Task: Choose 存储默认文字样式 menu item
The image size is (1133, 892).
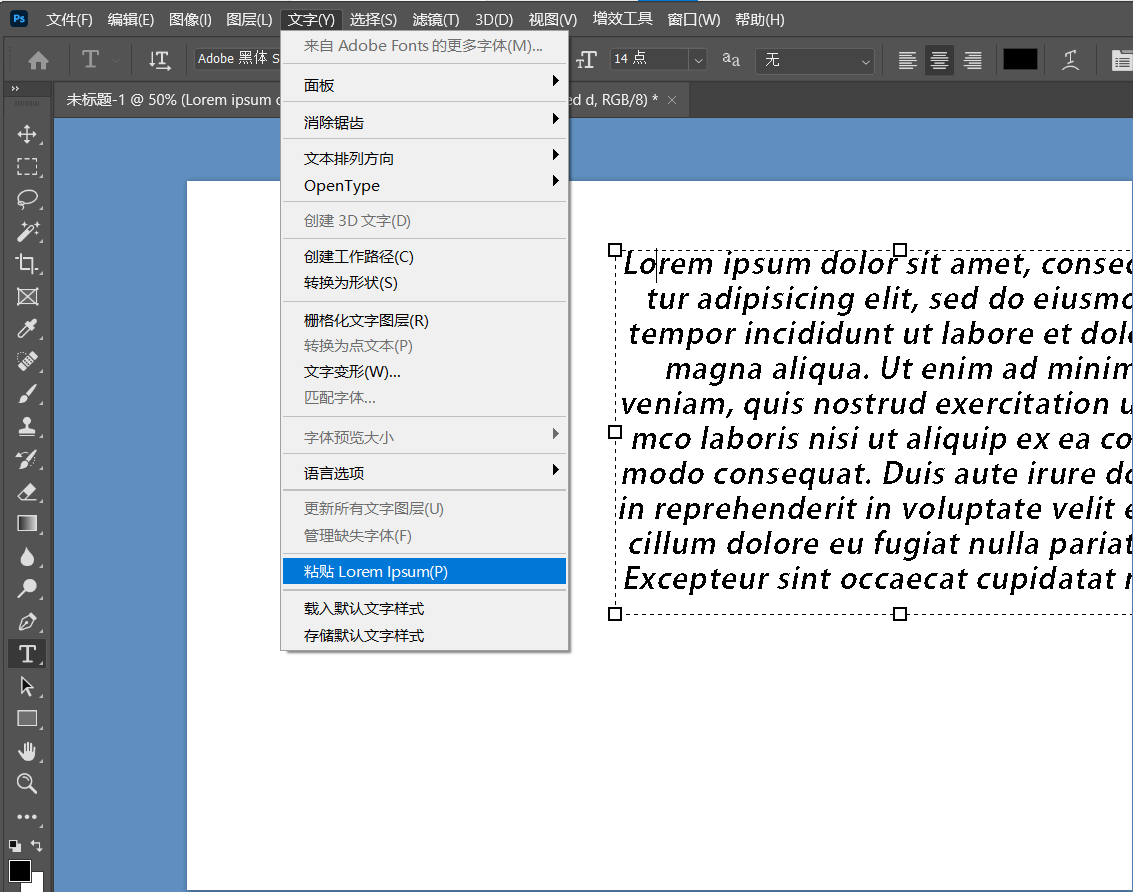Action: click(x=424, y=635)
